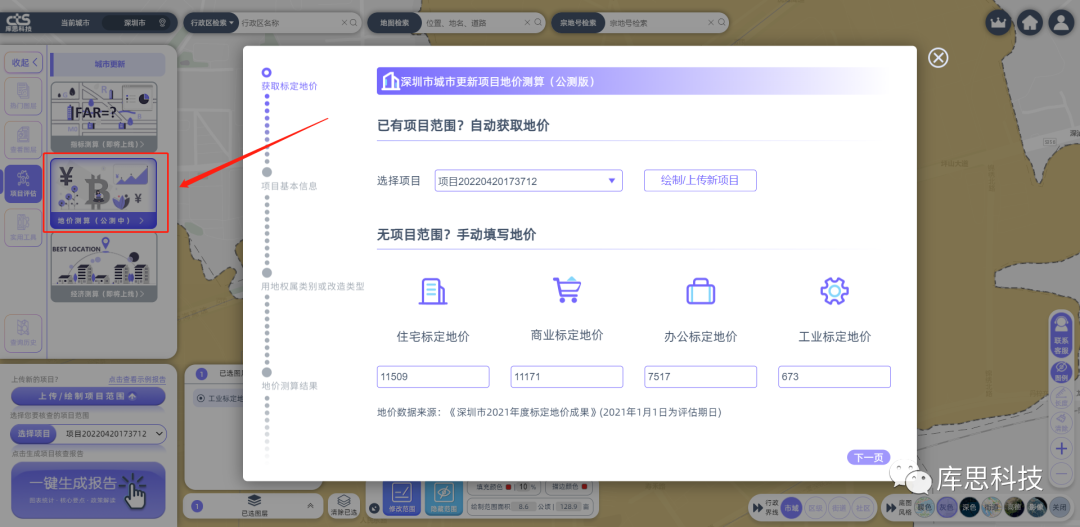Open the 地价测算（公测中） card

tap(103, 194)
